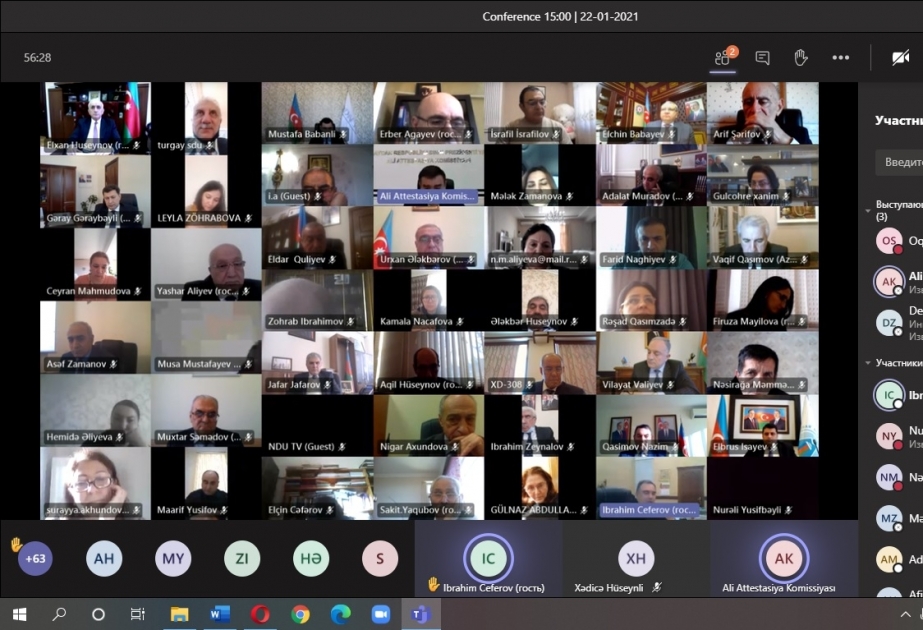Show hidden system tray icons arrow
The width and height of the screenshot is (923, 630).
[905, 615]
